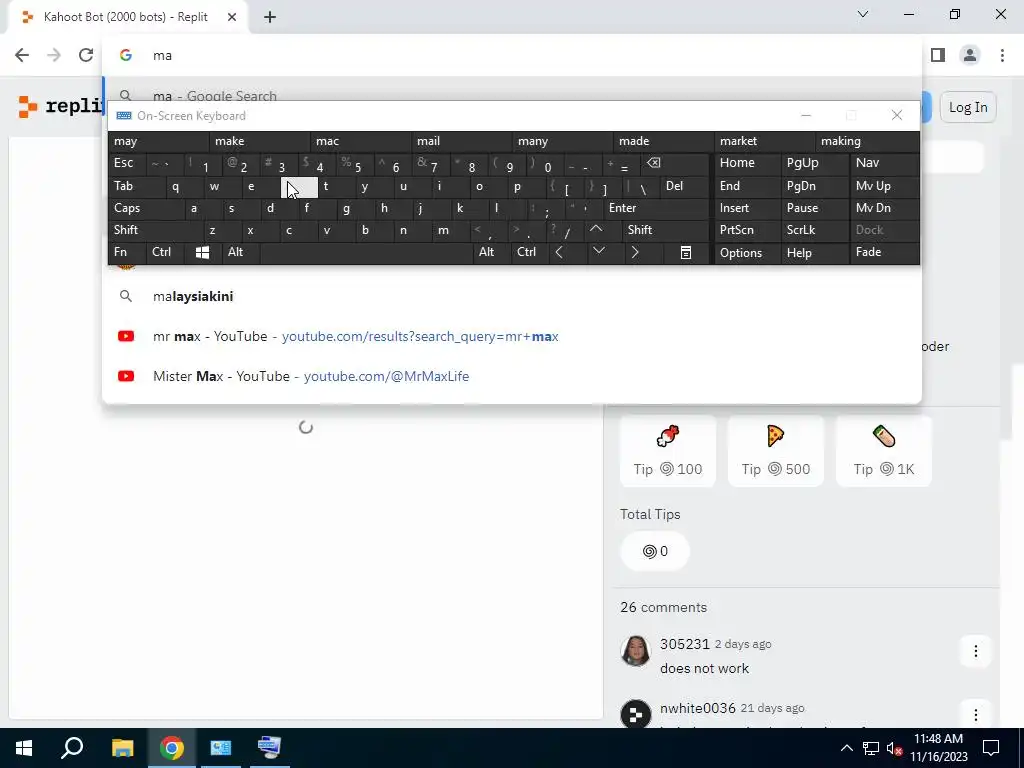Open Windows taskbar search
Viewport: 1024px width, 768px height.
(72, 748)
